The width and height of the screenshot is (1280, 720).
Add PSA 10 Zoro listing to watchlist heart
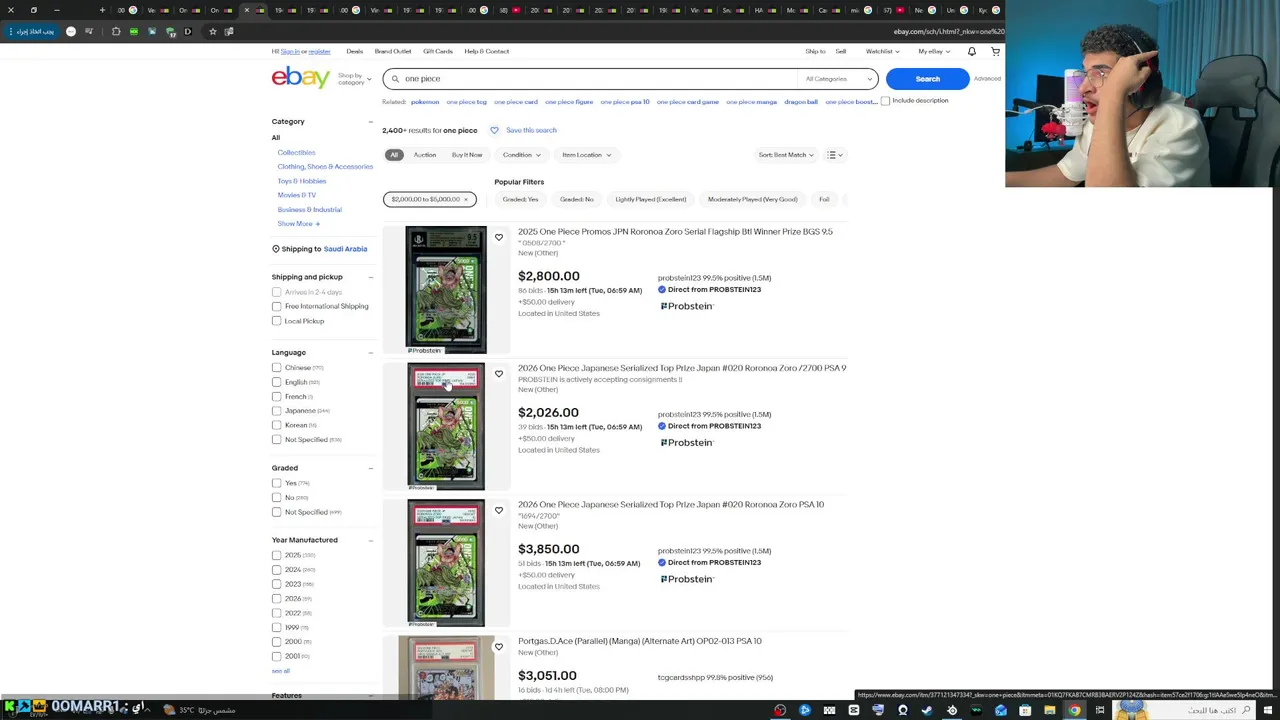coord(499,510)
